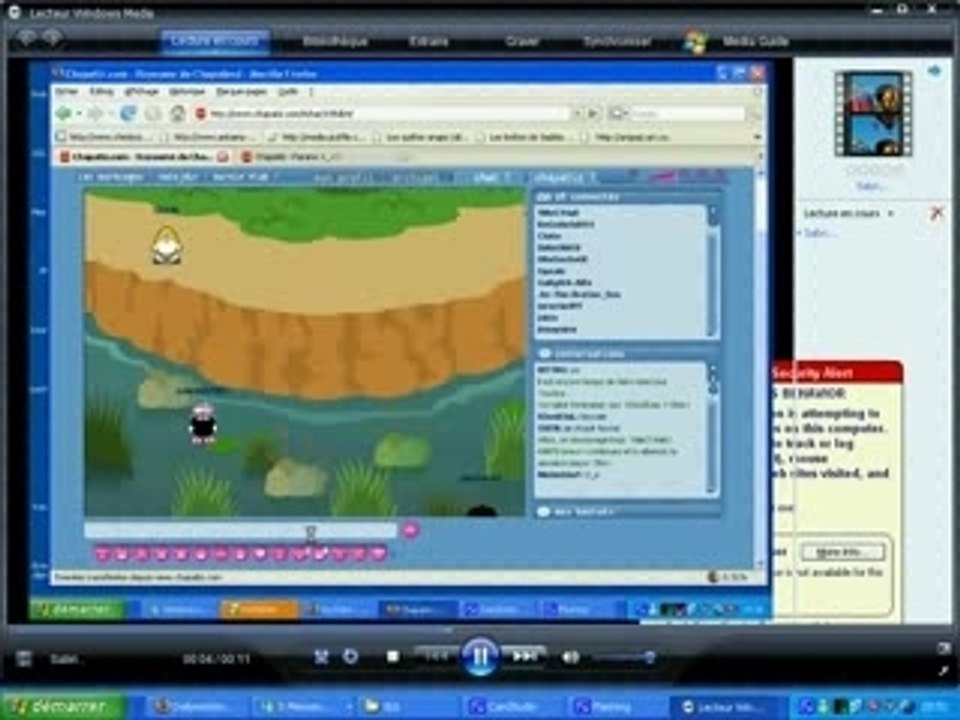Open the Media Guide tab
Viewport: 960px width, 720px height.
tap(755, 41)
